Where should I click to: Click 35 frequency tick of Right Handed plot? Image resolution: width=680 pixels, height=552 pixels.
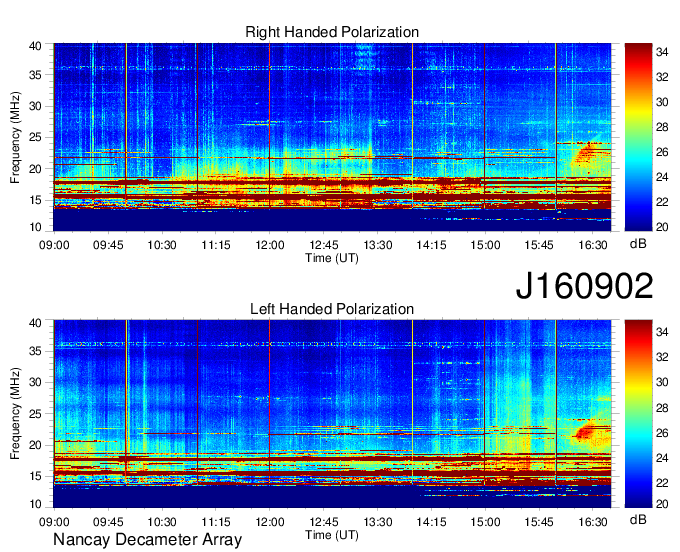pos(36,75)
